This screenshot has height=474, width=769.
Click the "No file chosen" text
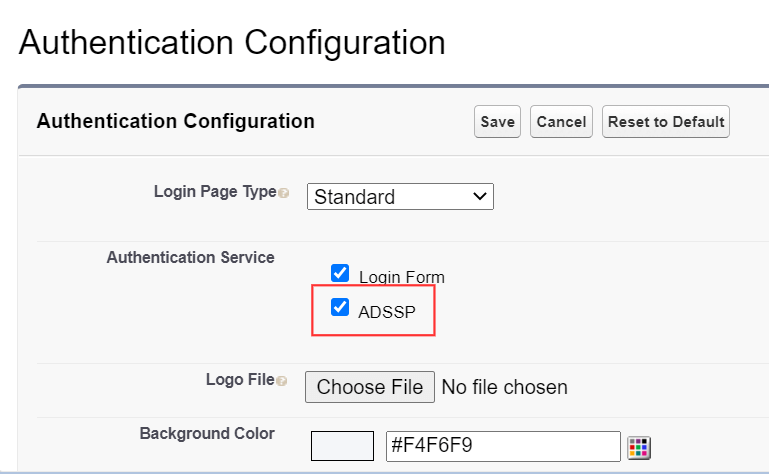pos(504,387)
